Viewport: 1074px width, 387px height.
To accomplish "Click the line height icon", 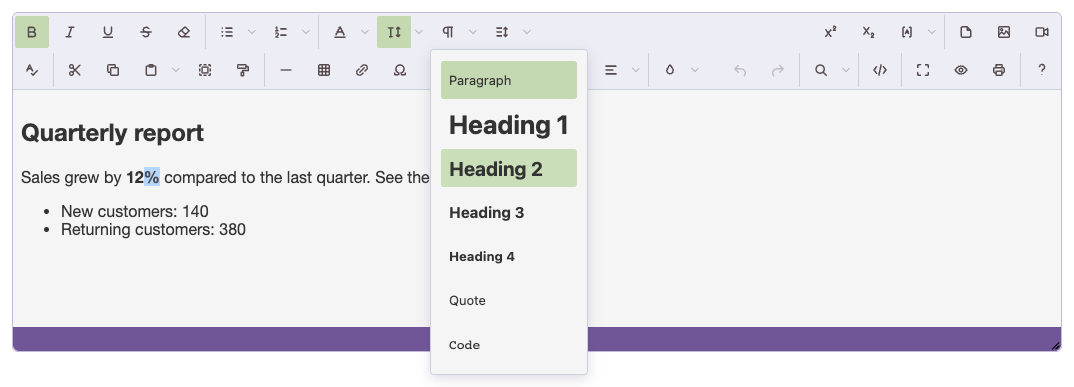I will point(502,32).
